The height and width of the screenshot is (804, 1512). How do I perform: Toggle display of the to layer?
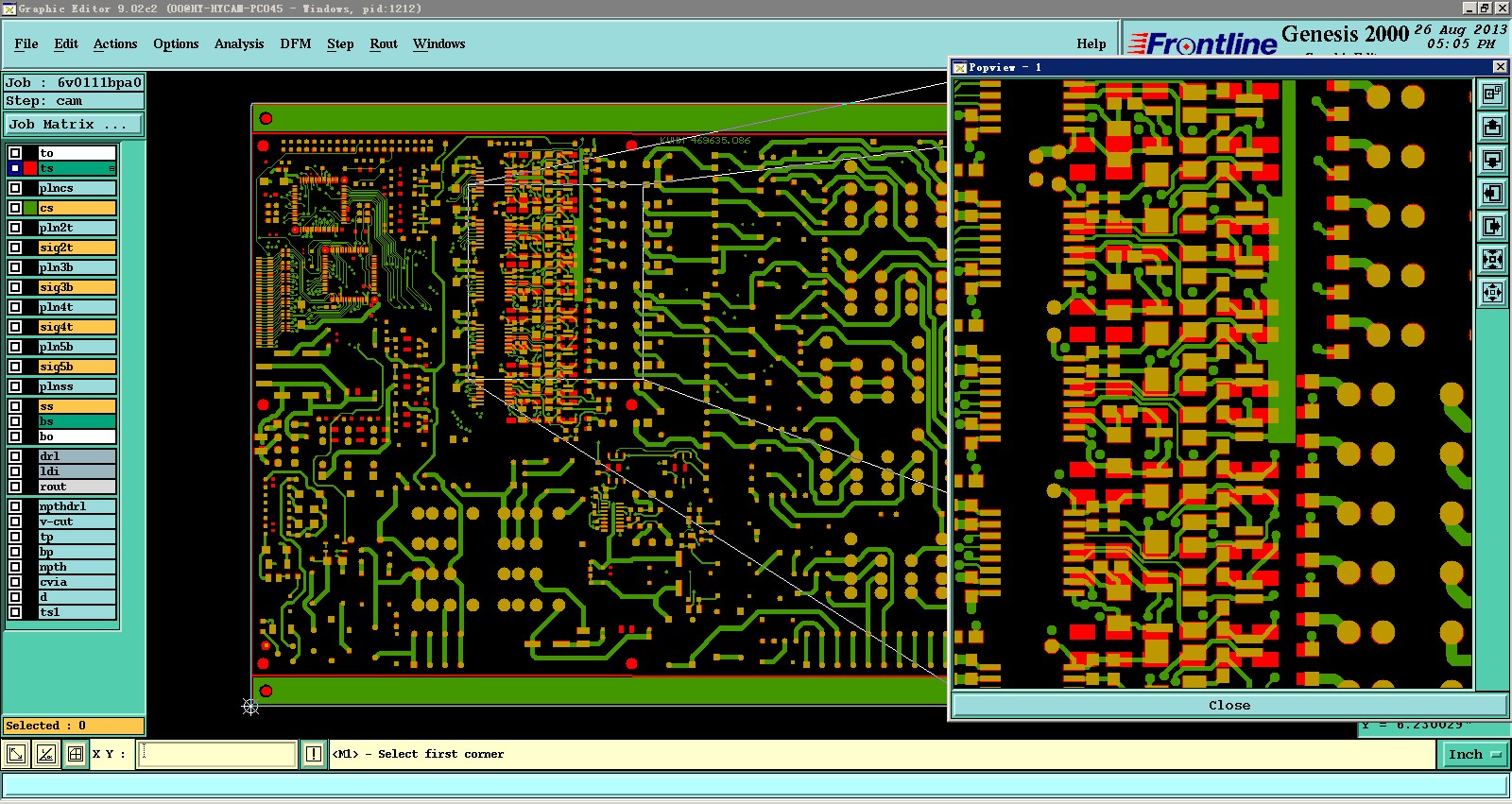coord(15,153)
